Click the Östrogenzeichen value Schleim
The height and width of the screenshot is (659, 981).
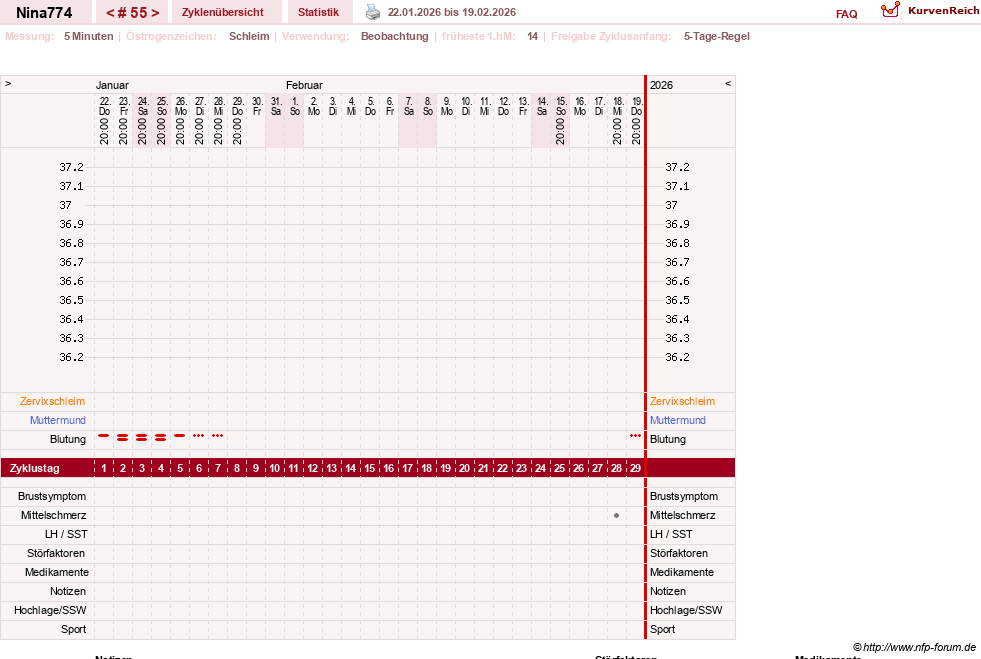click(x=249, y=36)
